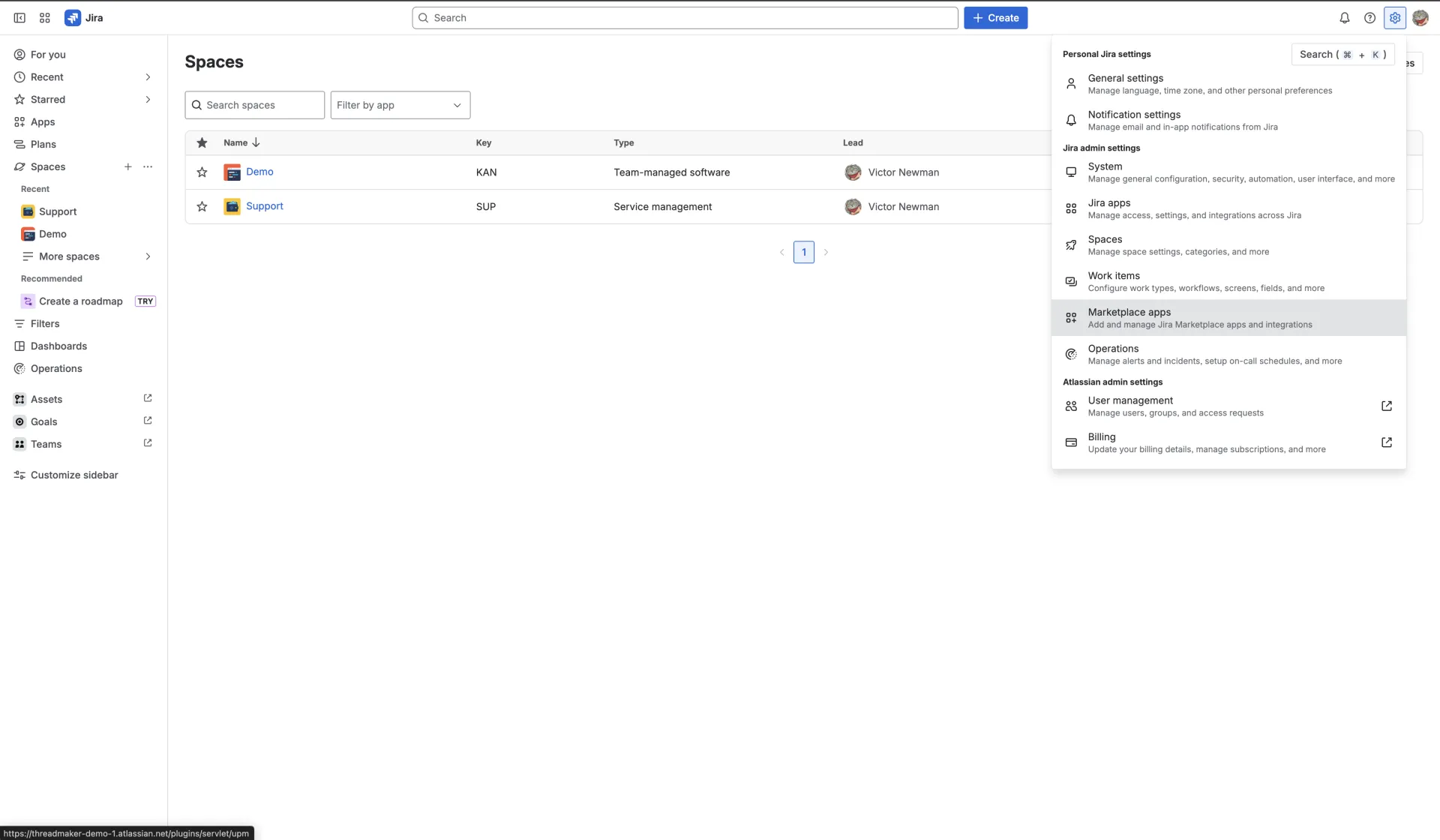
Task: Open Plans in the sidebar
Action: click(84, 145)
